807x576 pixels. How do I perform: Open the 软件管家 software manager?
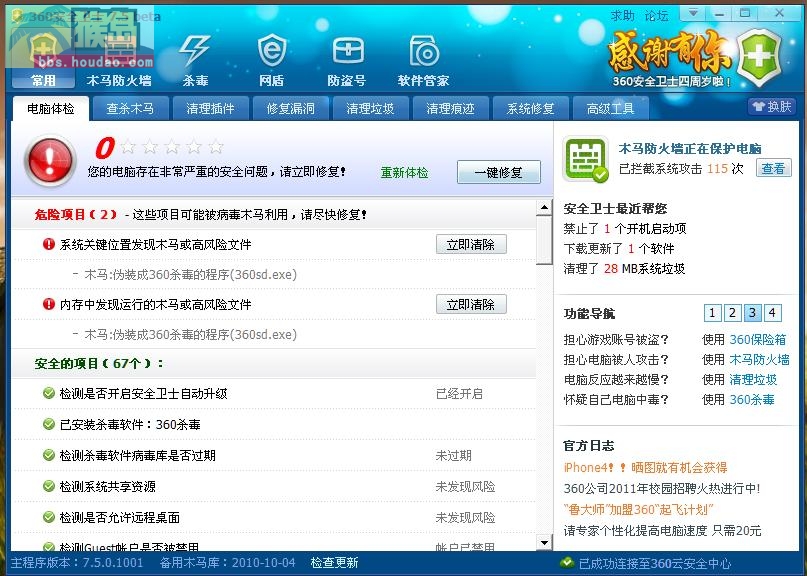tap(424, 61)
